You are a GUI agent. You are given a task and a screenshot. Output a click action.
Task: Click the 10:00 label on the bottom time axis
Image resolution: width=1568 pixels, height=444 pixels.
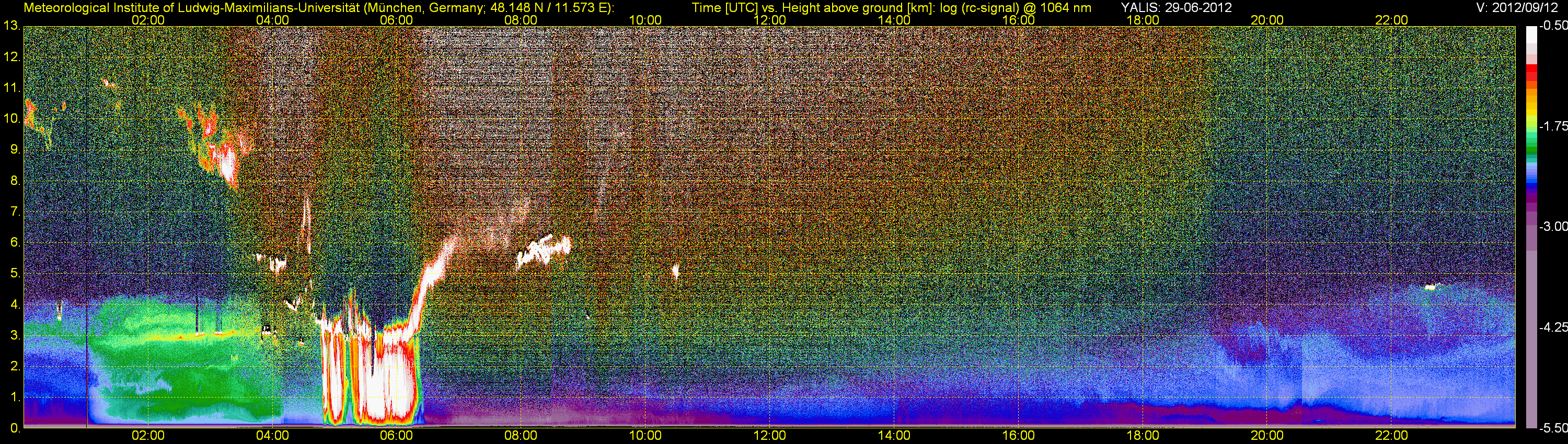[x=645, y=436]
